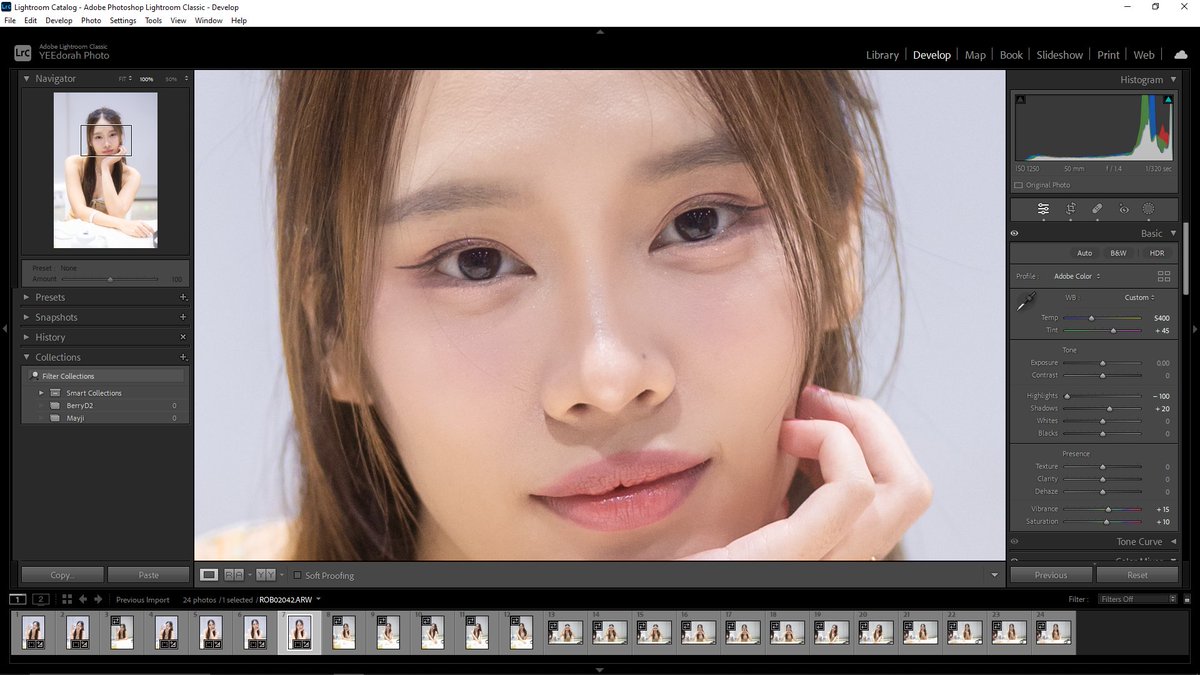
Task: Expand the History panel
Action: [x=27, y=337]
